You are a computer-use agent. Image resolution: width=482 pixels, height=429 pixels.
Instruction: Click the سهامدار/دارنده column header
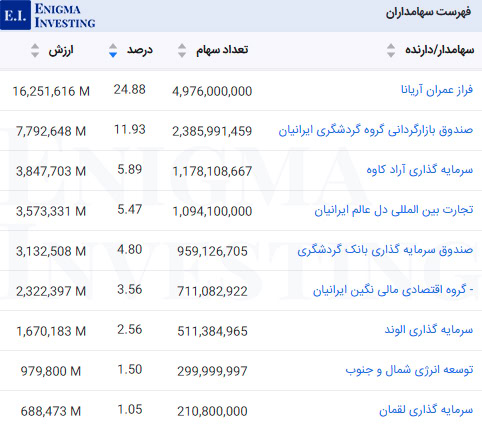pyautogui.click(x=439, y=50)
